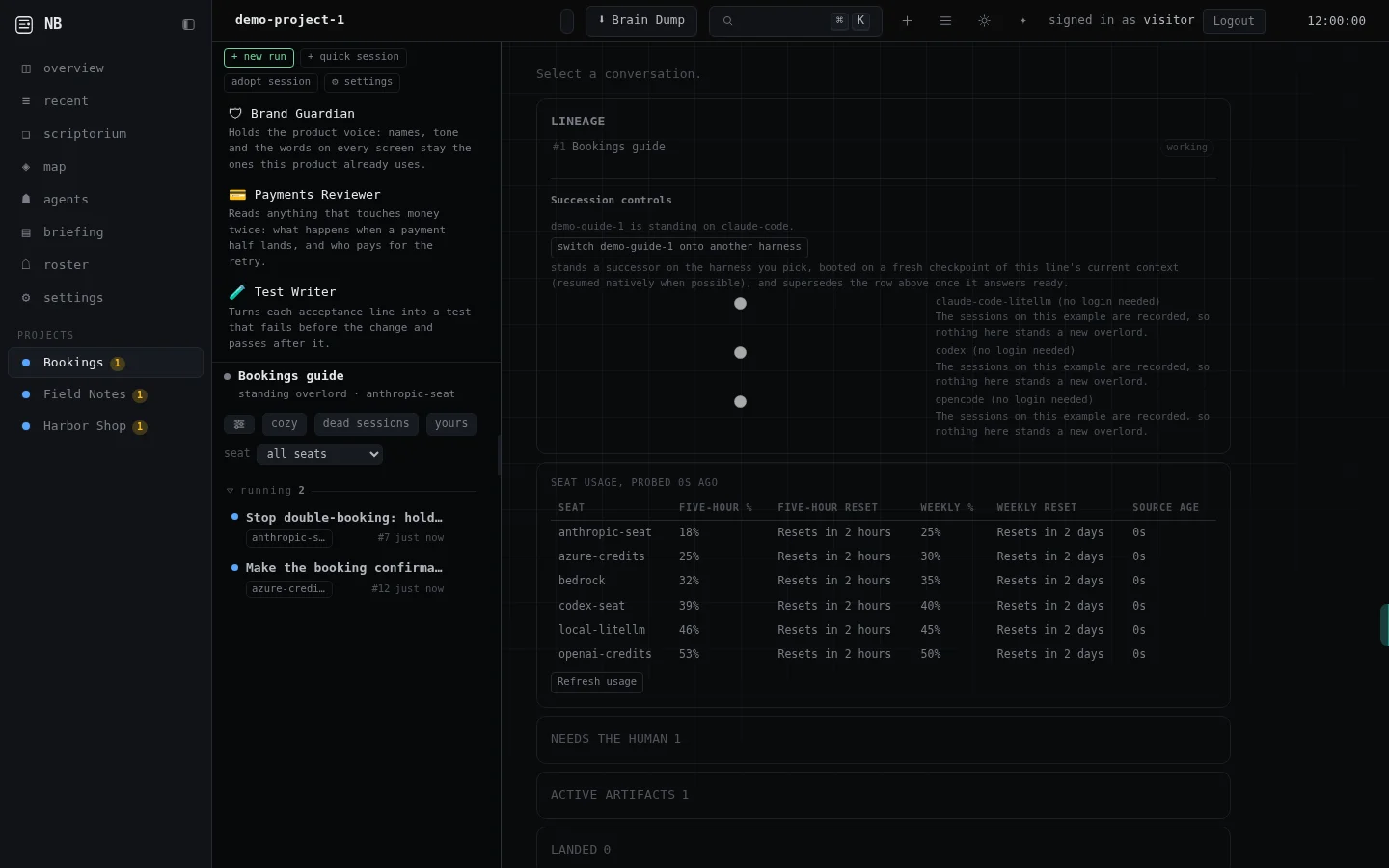The image size is (1389, 868).
Task: Toggle the yours filter
Action: point(451,424)
